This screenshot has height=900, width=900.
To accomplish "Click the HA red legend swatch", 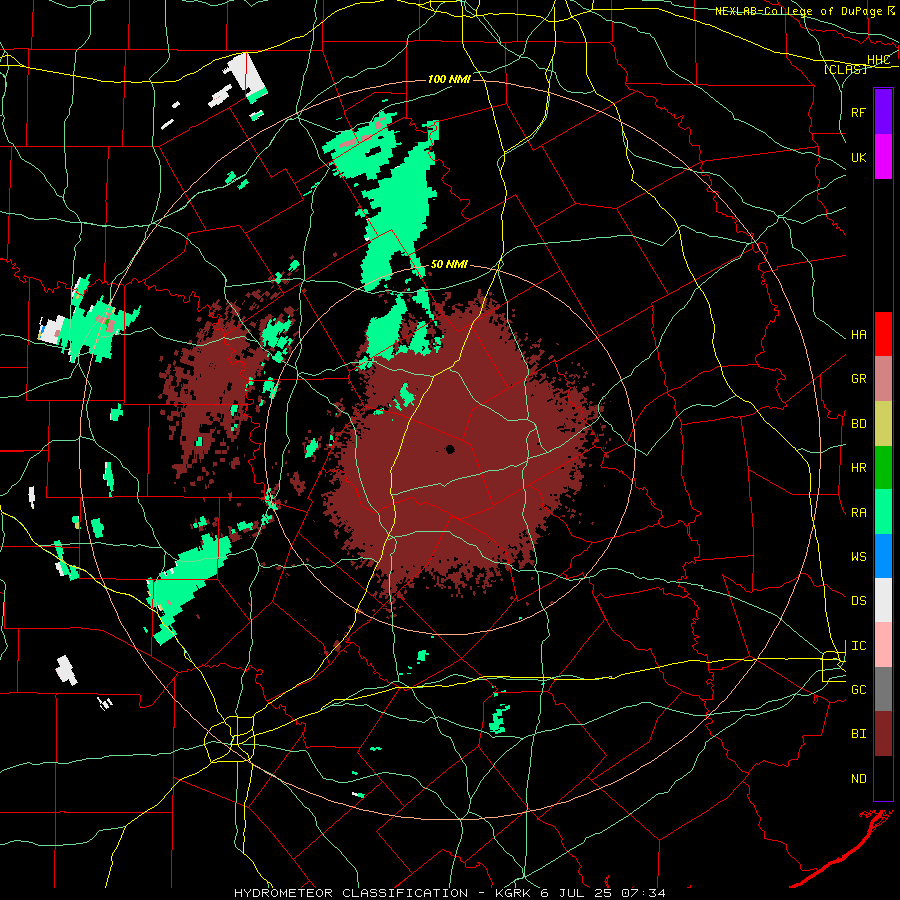I will tap(883, 334).
